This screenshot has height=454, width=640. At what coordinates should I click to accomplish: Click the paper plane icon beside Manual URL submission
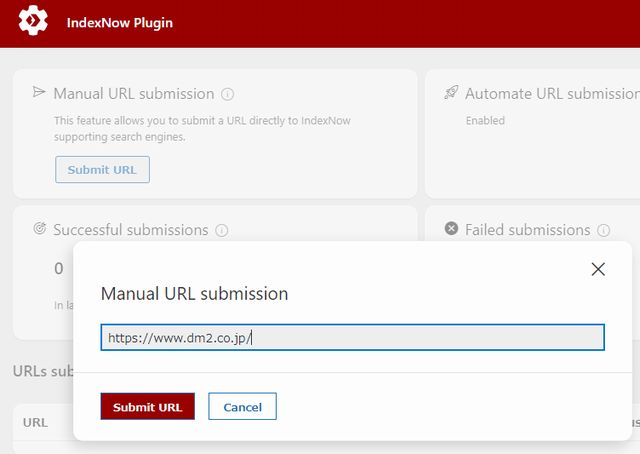(x=39, y=92)
